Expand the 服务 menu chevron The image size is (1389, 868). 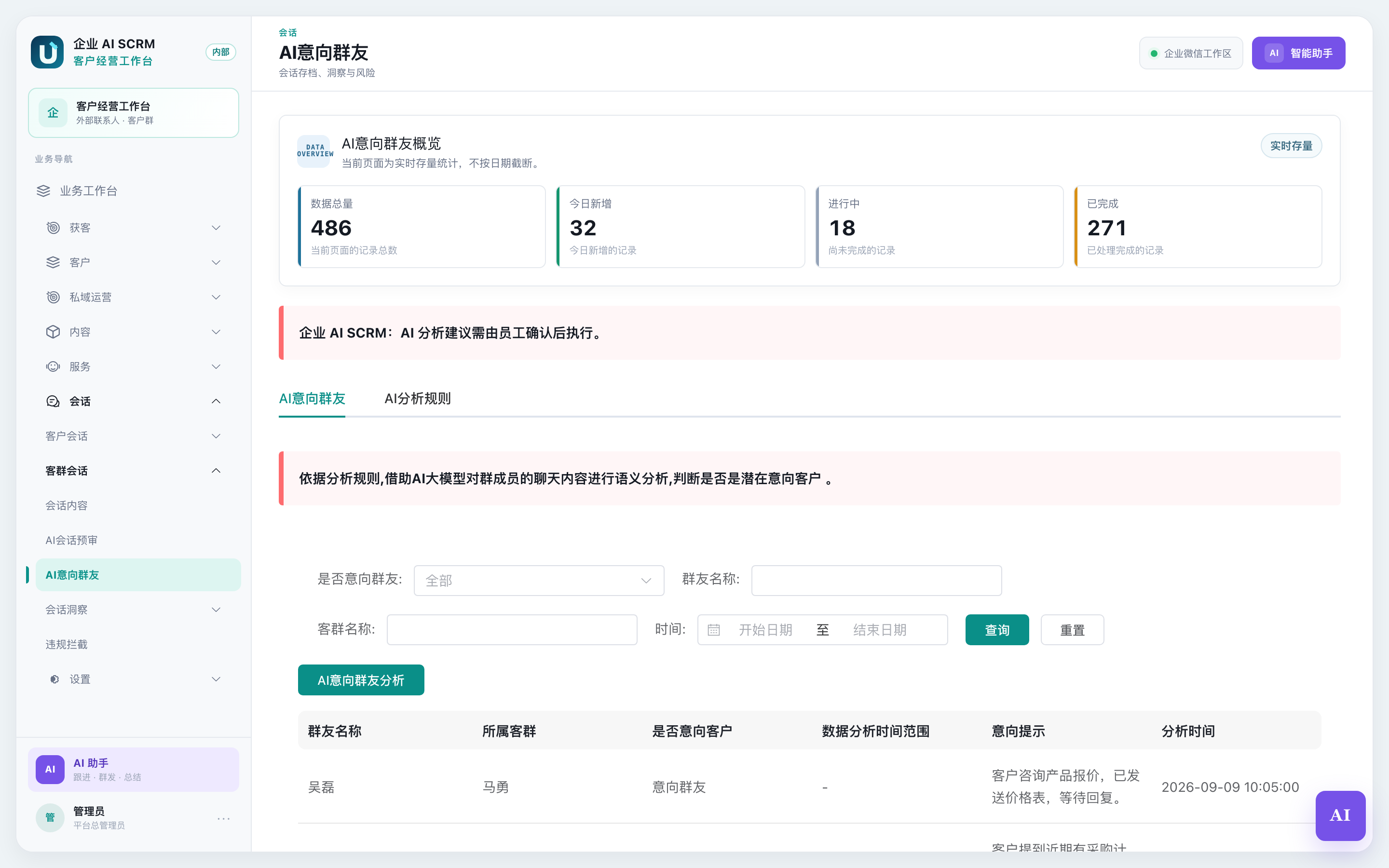pos(216,367)
